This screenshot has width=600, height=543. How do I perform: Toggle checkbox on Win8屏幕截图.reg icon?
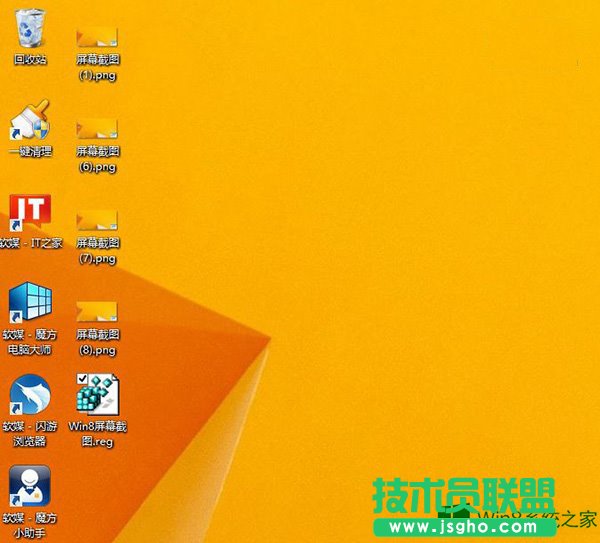[82, 378]
